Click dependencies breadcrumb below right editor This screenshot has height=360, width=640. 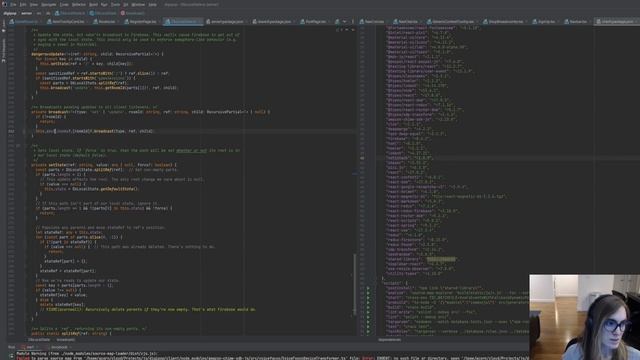click(x=390, y=340)
